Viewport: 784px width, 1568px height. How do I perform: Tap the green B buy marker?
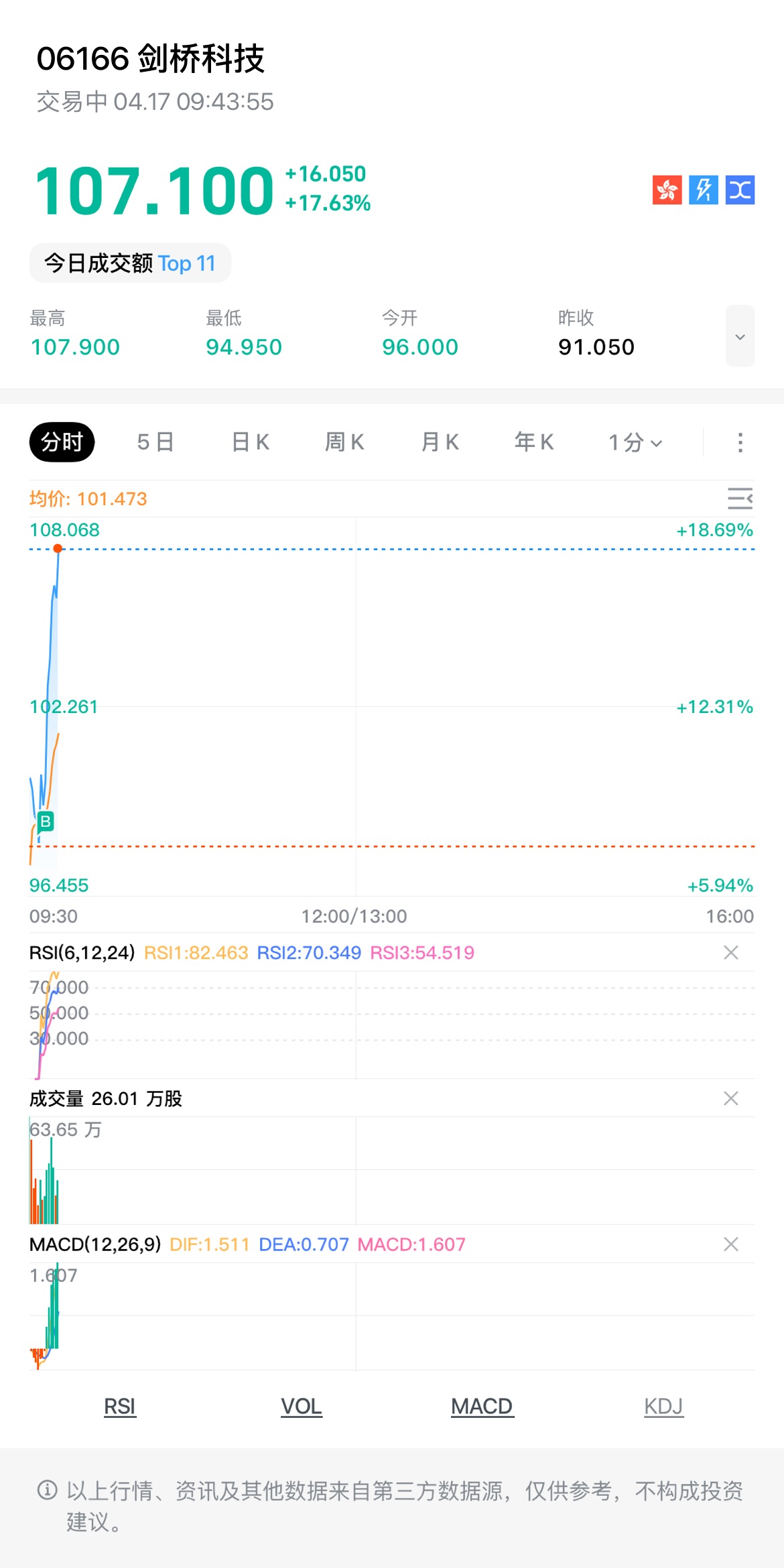pyautogui.click(x=46, y=821)
